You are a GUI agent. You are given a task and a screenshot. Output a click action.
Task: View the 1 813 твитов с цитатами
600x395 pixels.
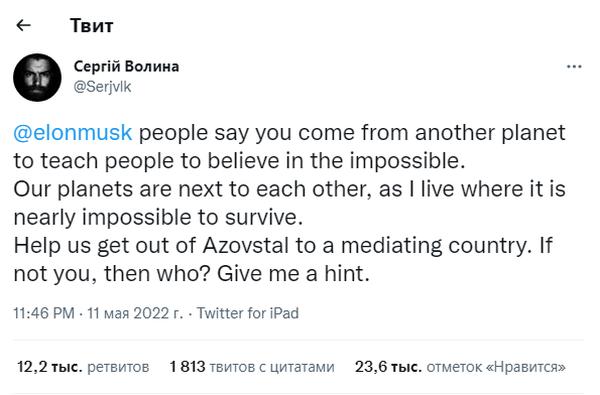pos(252,367)
